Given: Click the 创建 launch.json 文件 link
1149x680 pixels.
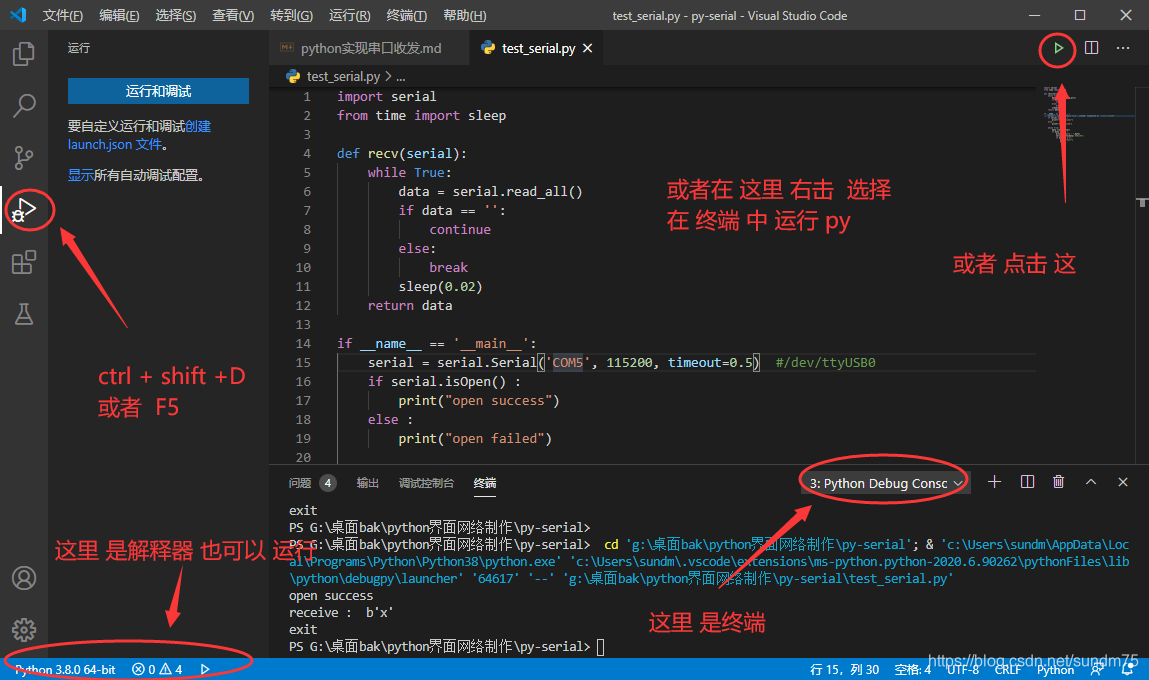Looking at the screenshot, I should 139,136.
